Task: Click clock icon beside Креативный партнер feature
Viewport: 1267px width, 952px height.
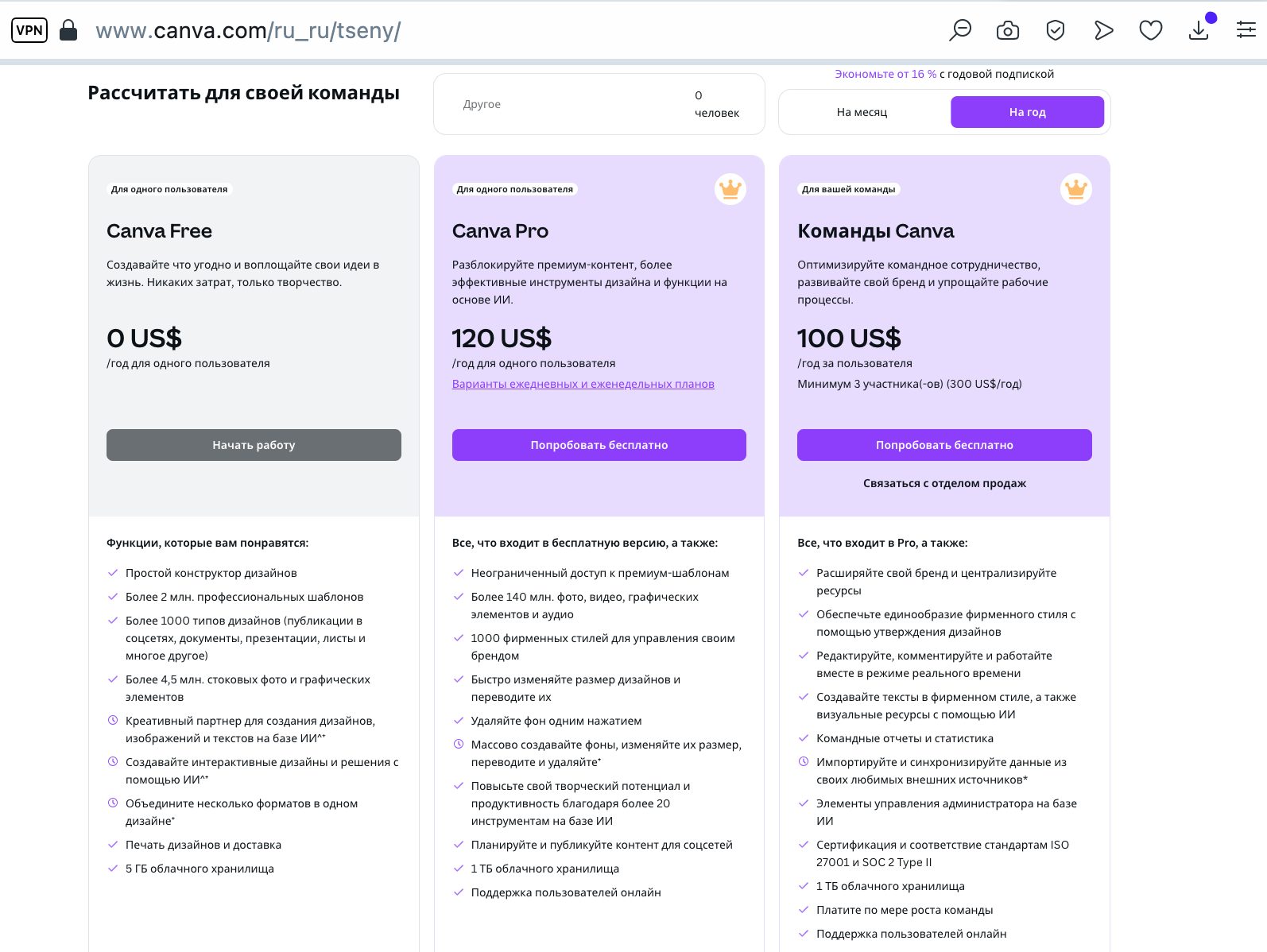Action: tap(113, 721)
